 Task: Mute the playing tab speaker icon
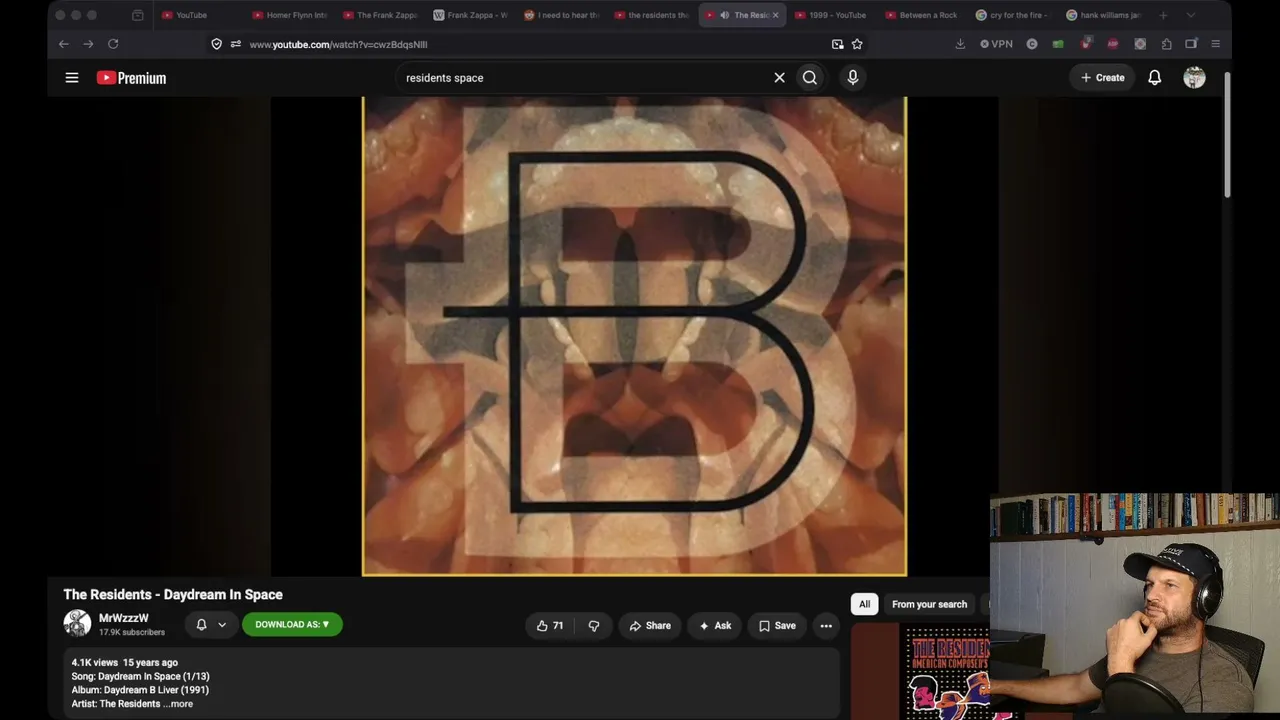click(x=724, y=15)
